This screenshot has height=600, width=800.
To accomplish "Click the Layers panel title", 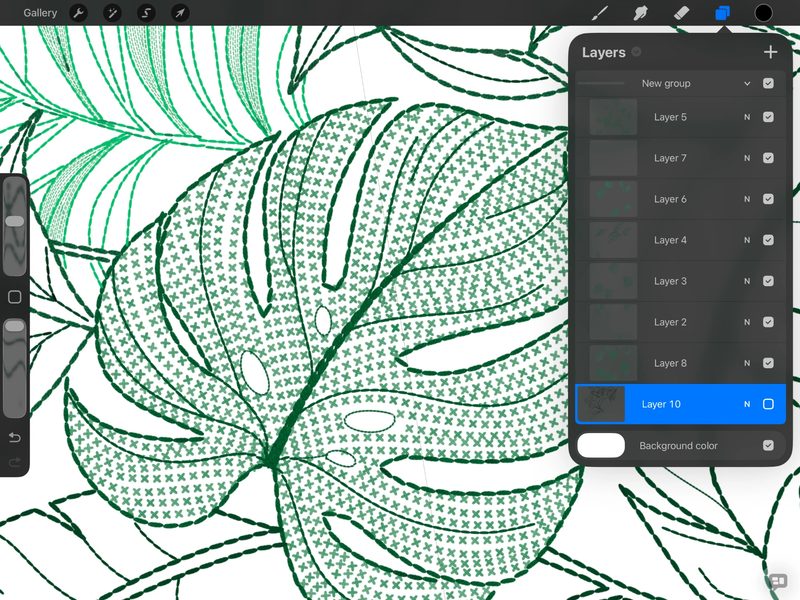I will (604, 52).
